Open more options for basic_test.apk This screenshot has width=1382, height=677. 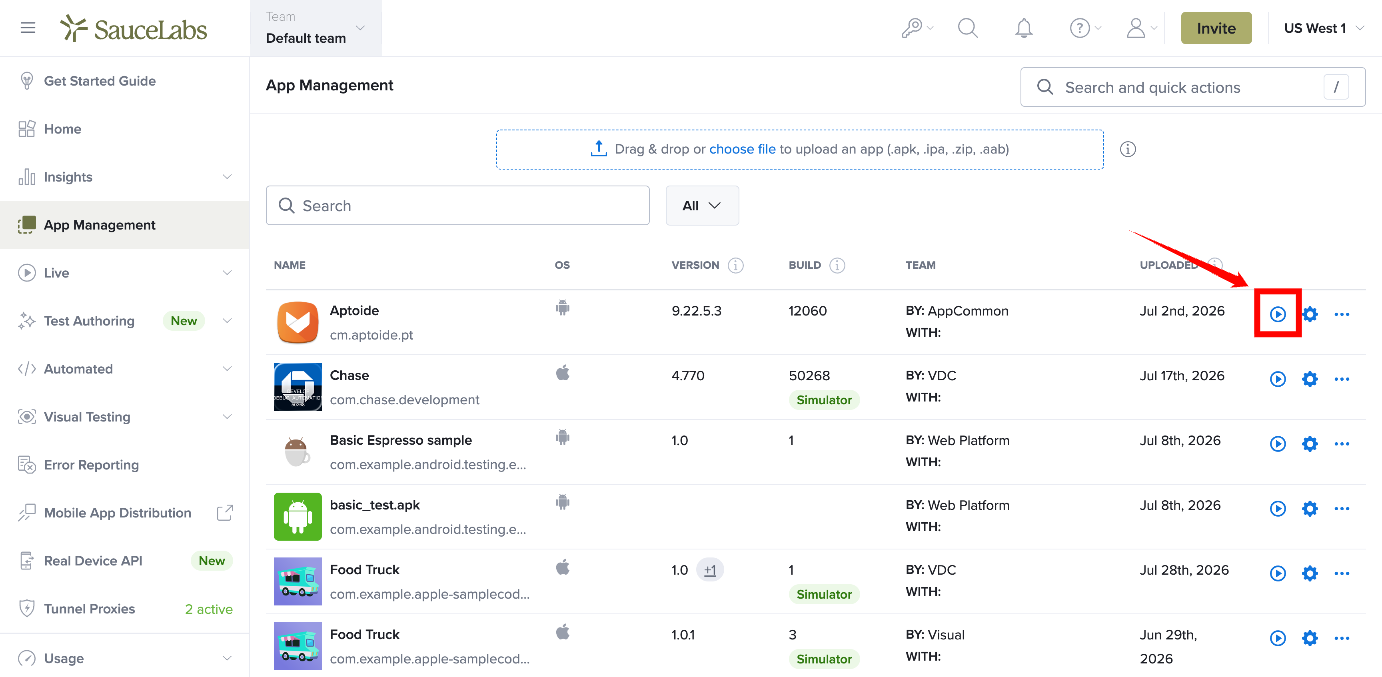coord(1342,509)
